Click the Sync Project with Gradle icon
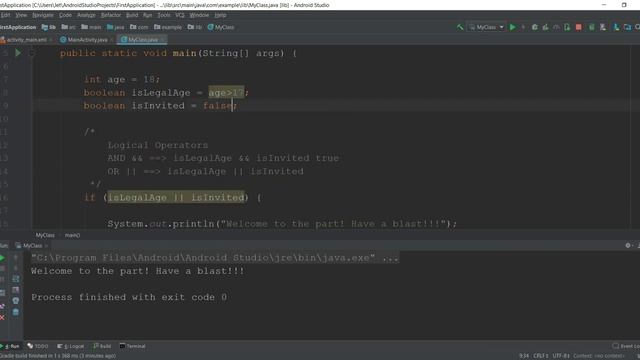The image size is (640, 360). (591, 27)
